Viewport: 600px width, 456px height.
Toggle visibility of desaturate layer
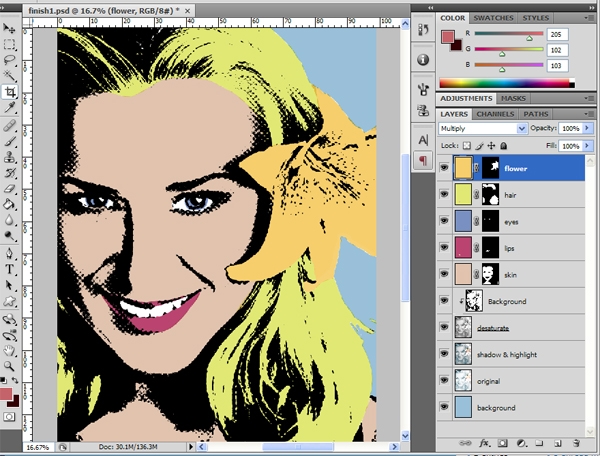(x=444, y=327)
